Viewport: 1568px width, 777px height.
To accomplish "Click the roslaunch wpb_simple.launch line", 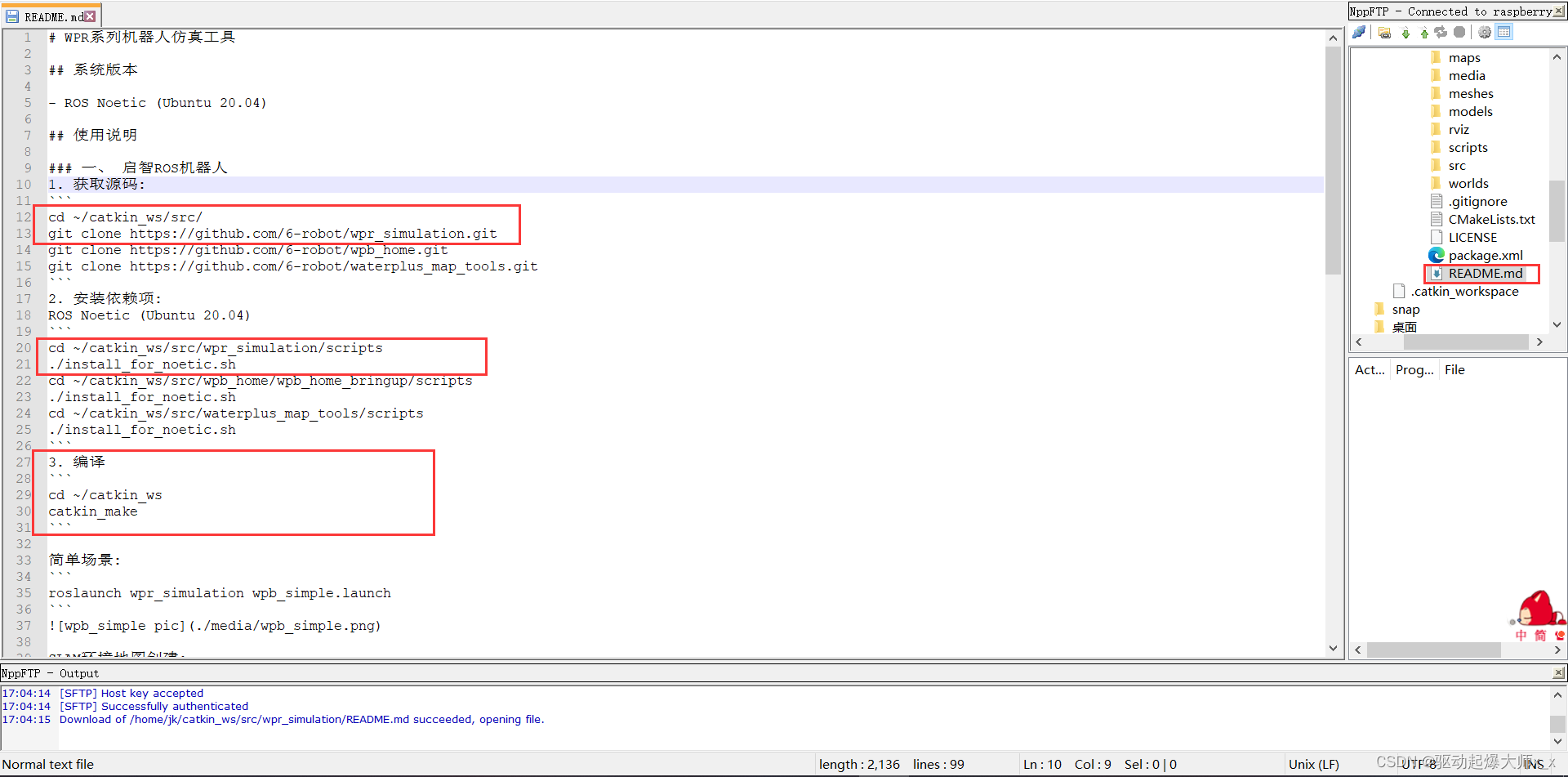I will point(219,593).
